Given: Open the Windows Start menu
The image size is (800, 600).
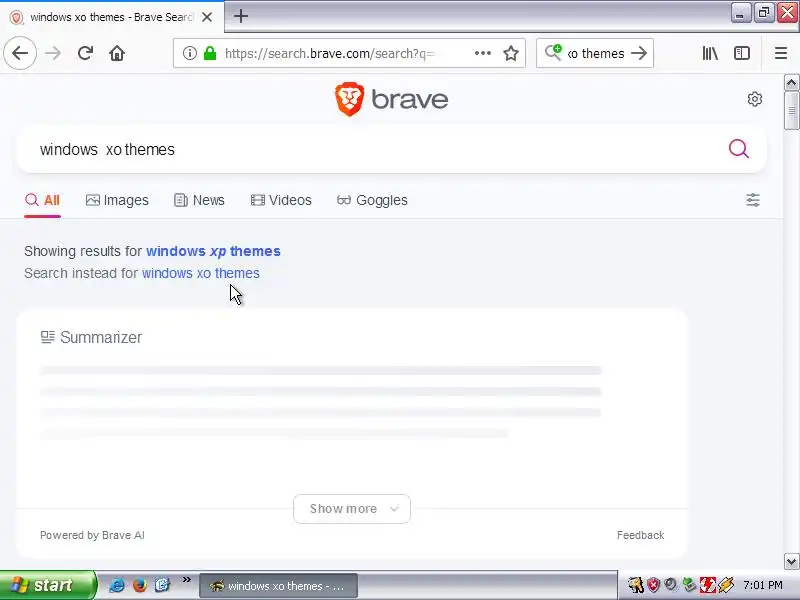Looking at the screenshot, I should coord(47,585).
